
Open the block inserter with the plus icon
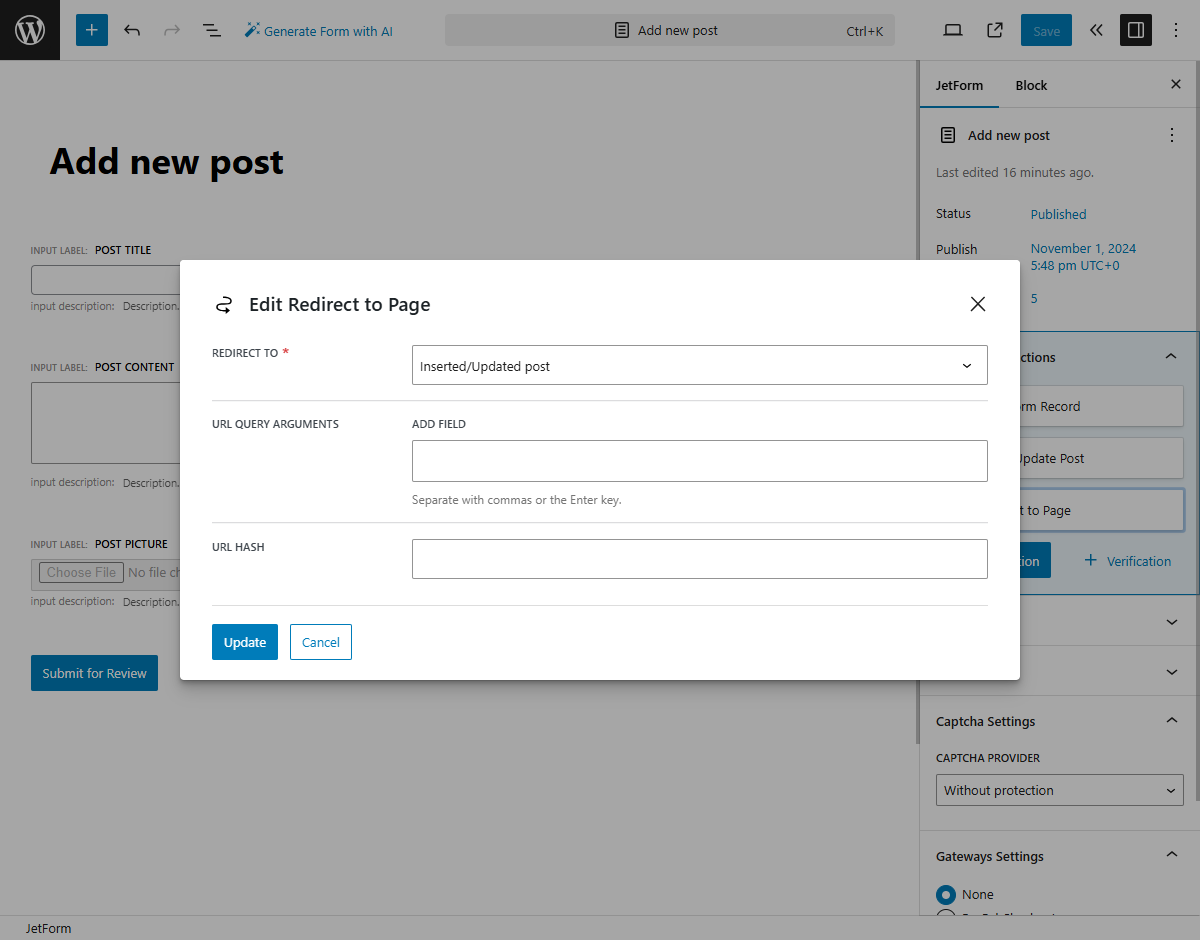[91, 30]
